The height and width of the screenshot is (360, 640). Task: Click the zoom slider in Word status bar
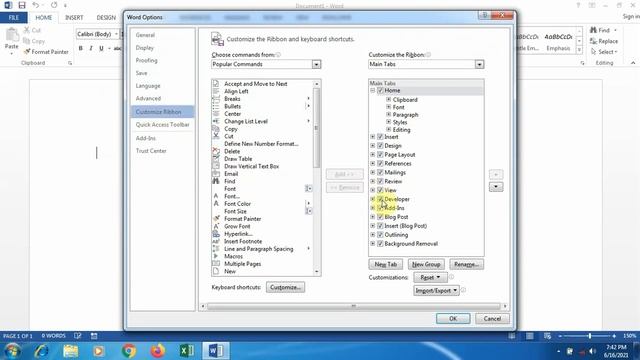[589, 336]
